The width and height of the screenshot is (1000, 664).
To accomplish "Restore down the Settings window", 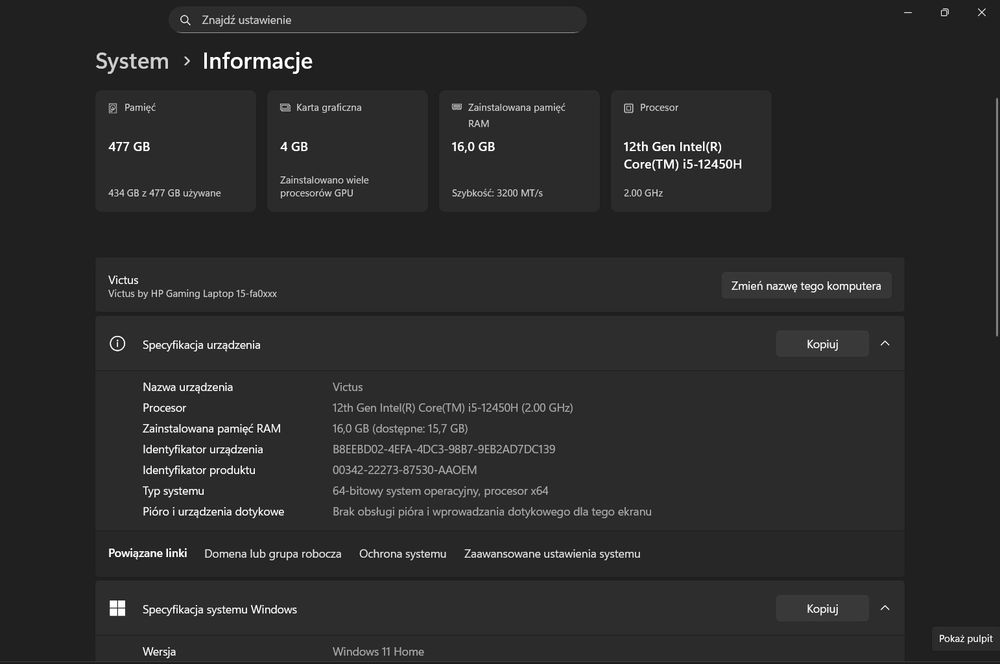I will (945, 12).
